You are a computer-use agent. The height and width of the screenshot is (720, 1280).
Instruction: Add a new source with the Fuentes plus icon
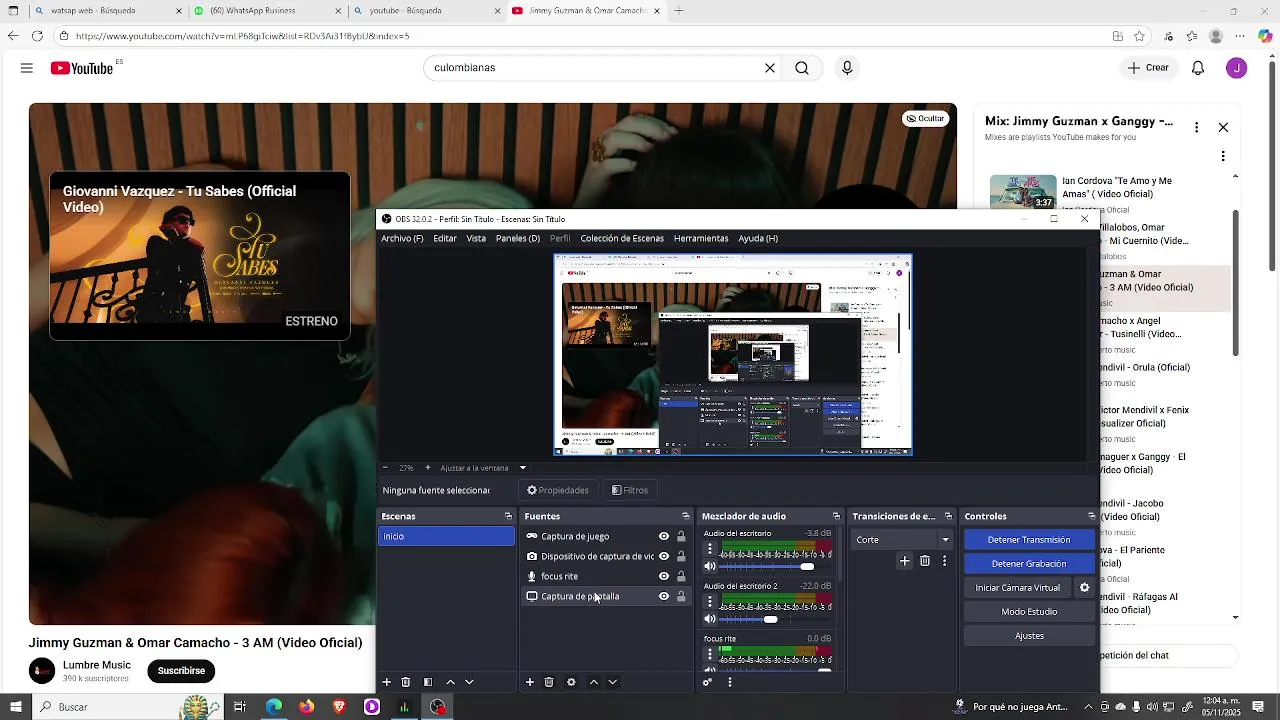(530, 682)
